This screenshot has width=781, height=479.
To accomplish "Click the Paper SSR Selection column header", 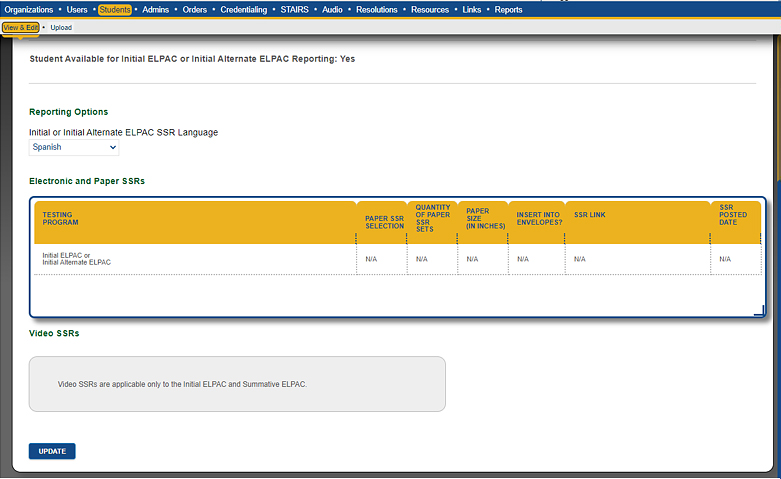I will (382, 222).
